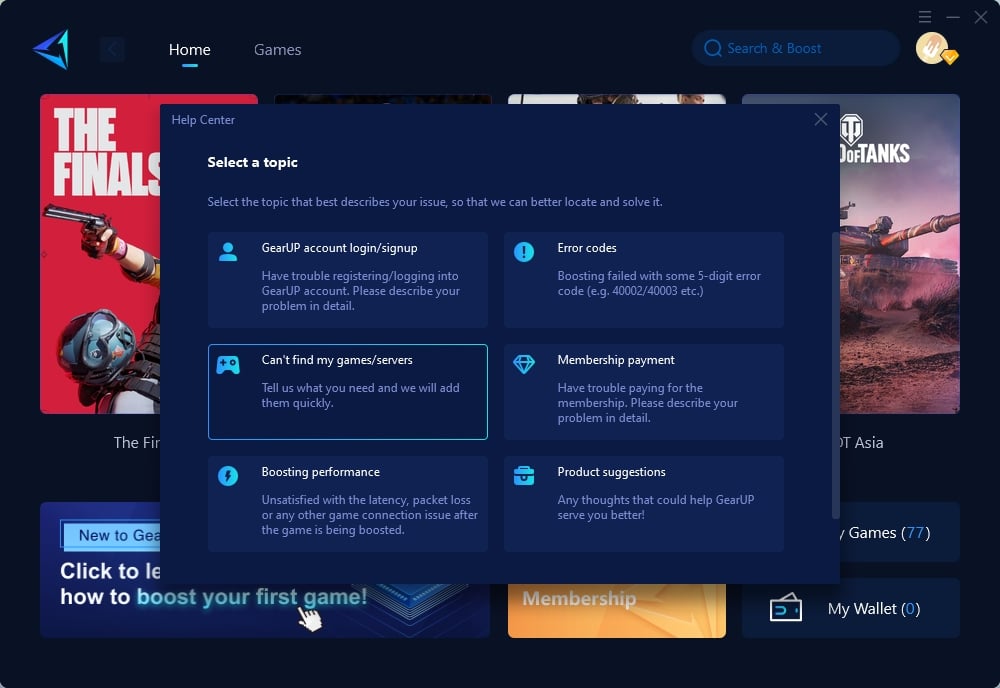Viewport: 1000px width, 688px height.
Task: Click 'Boosting failed with some 5-digit' description
Action: (659, 283)
